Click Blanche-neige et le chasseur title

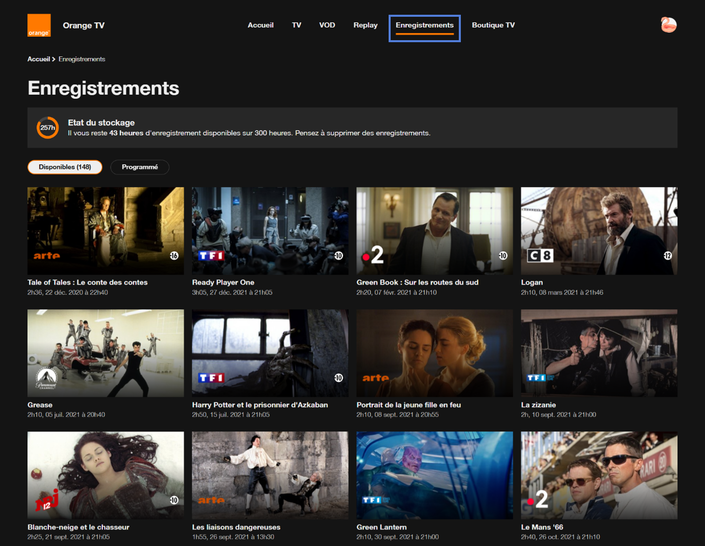point(78,527)
